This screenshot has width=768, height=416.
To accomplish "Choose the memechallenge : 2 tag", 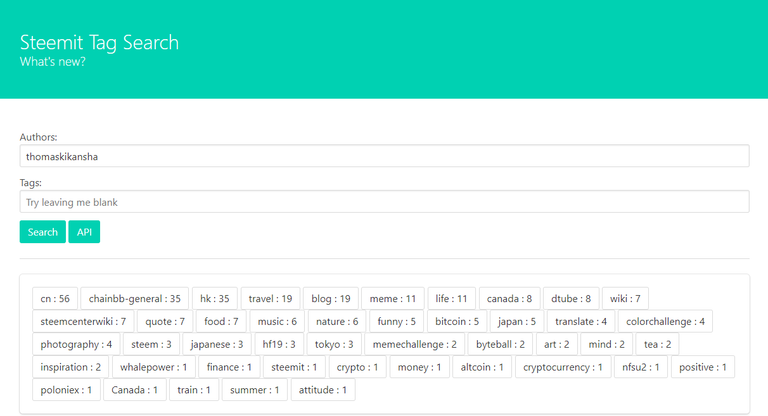I will (x=415, y=344).
